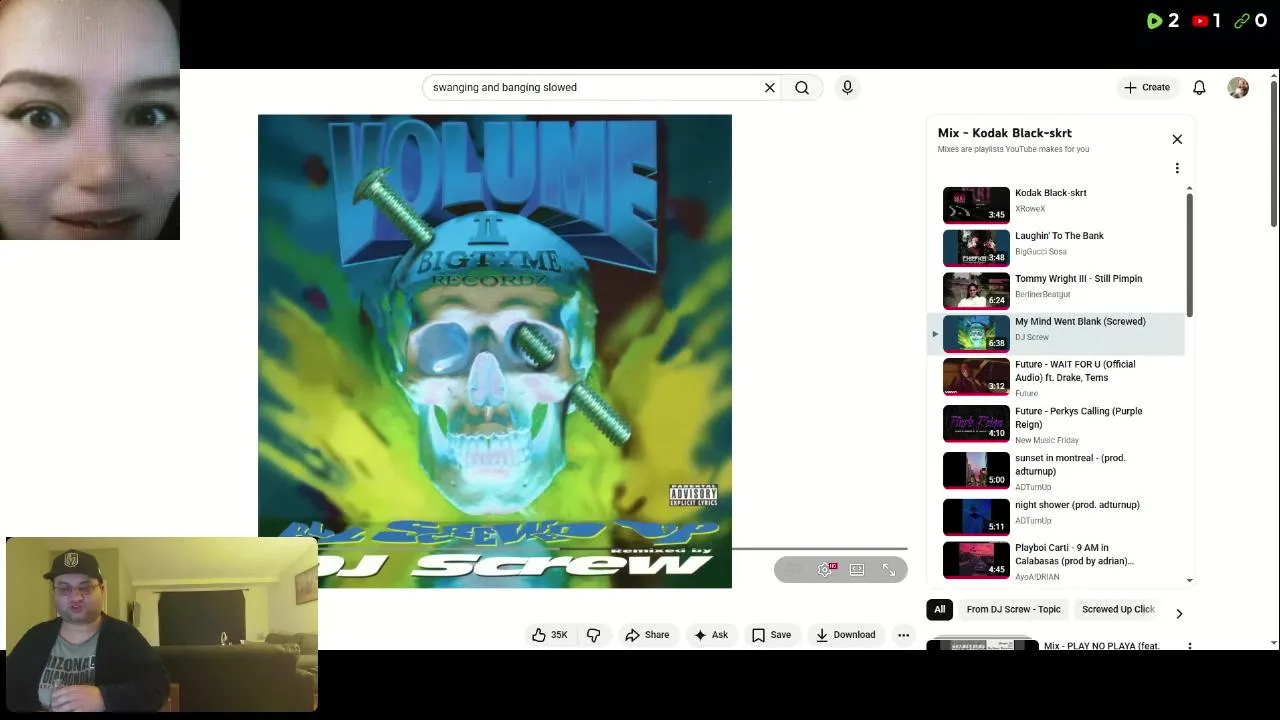Open Future - WAIT FOR U track

(1056, 377)
